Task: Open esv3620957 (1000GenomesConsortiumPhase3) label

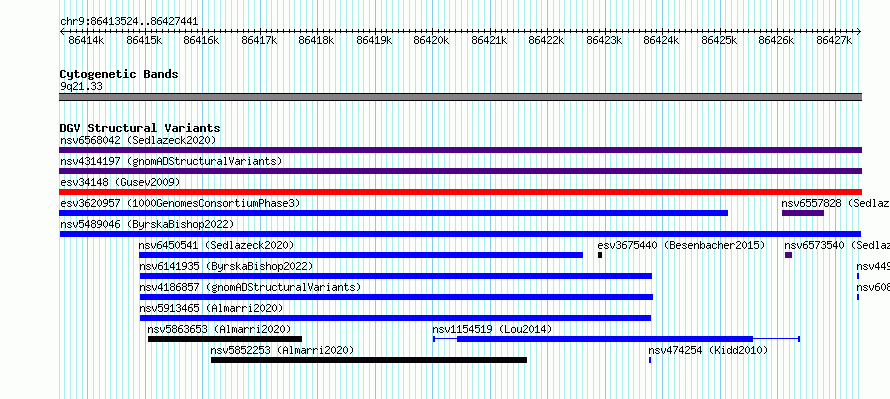Action: click(x=180, y=203)
